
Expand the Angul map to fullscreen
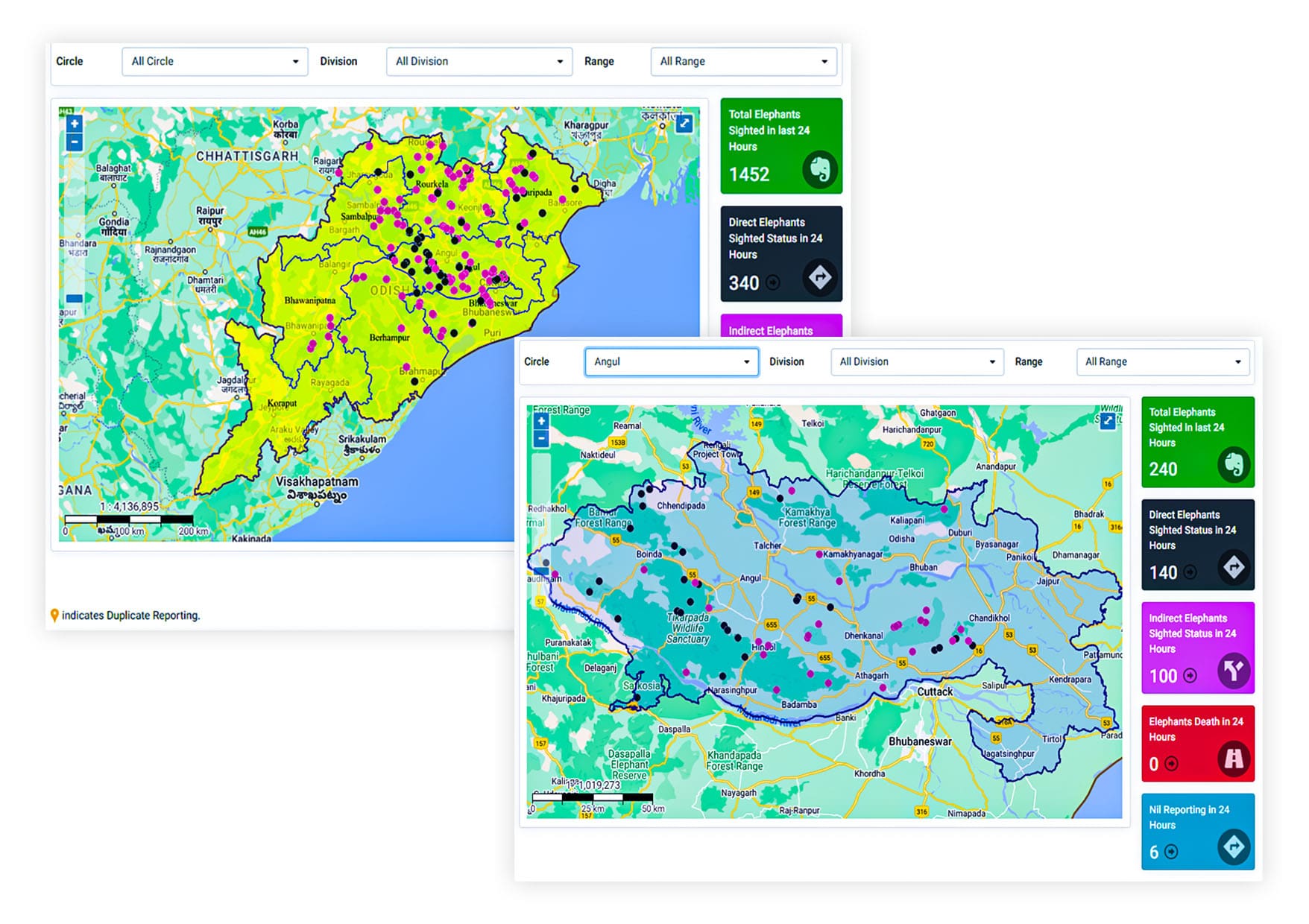1108,421
